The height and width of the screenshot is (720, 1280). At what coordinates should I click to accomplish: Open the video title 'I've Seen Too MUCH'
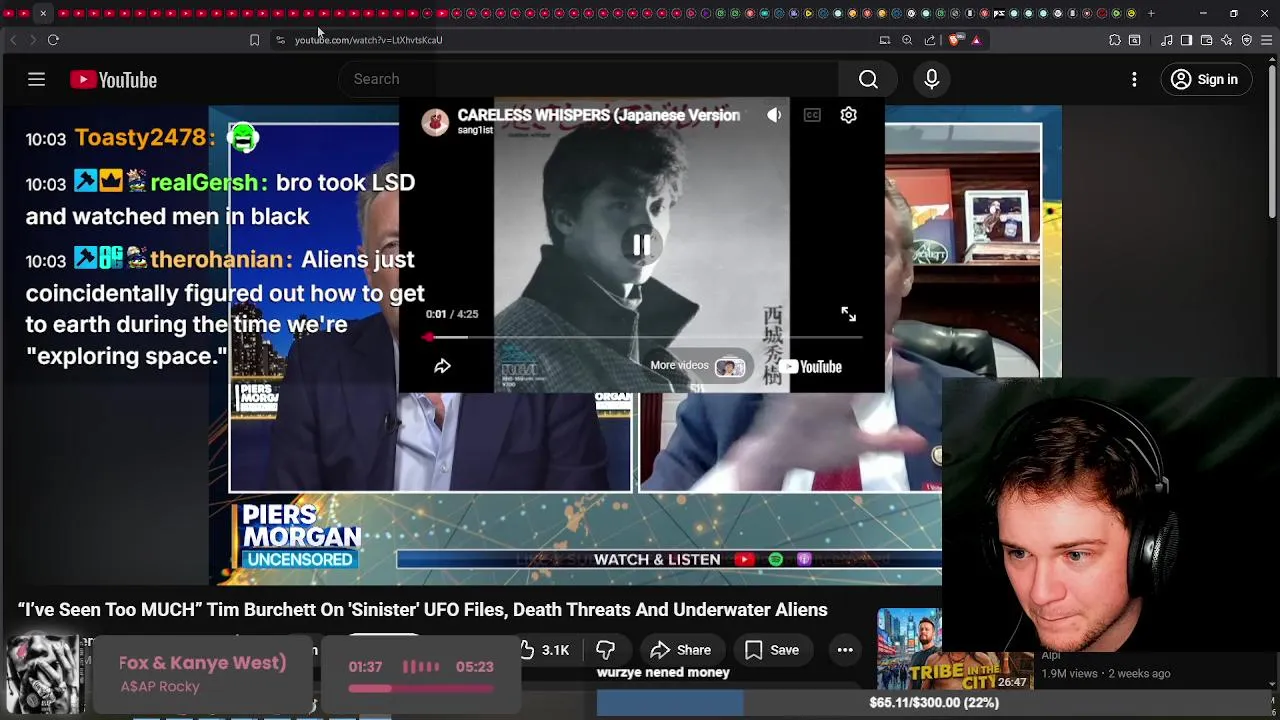tap(423, 610)
